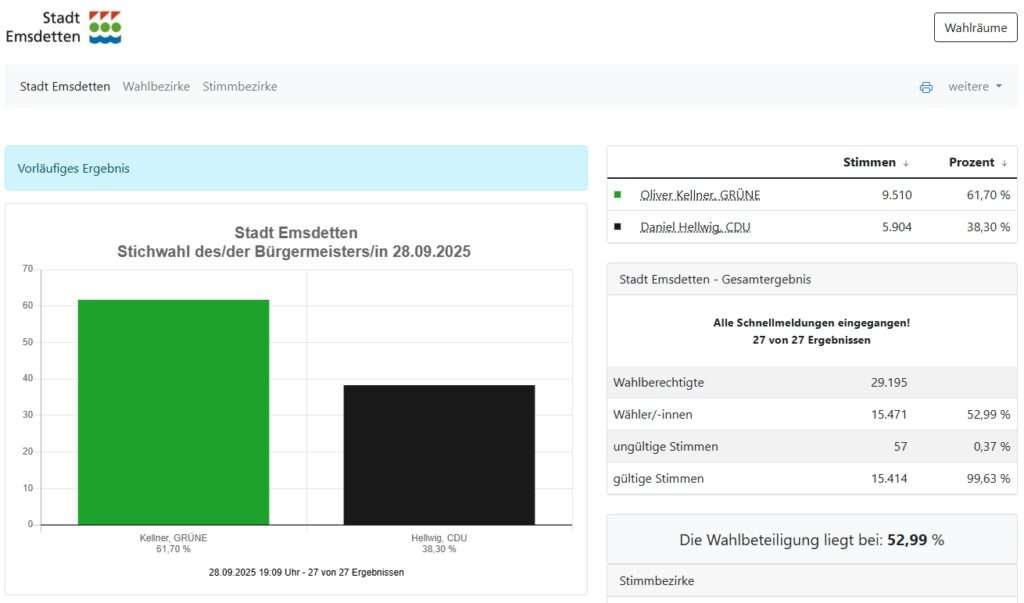This screenshot has width=1024, height=603.
Task: Click the Vorläufiges Ergebnis banner
Action: pyautogui.click(x=296, y=168)
